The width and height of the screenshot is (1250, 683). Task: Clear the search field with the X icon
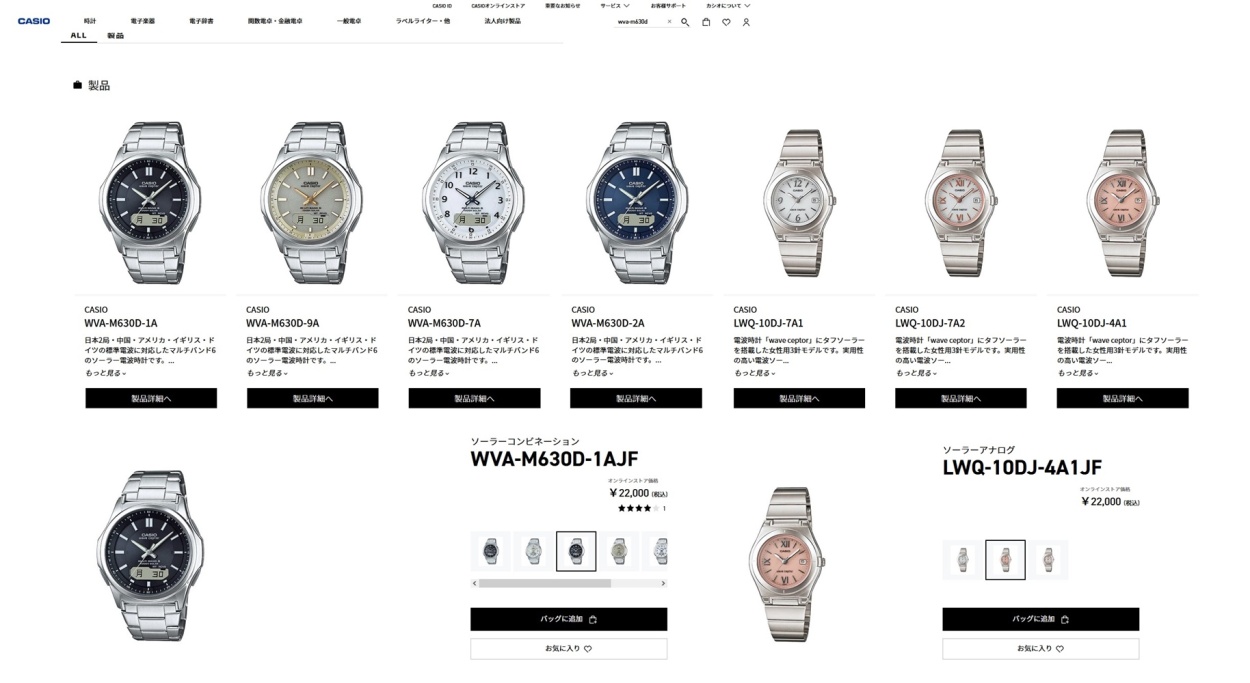(x=669, y=21)
